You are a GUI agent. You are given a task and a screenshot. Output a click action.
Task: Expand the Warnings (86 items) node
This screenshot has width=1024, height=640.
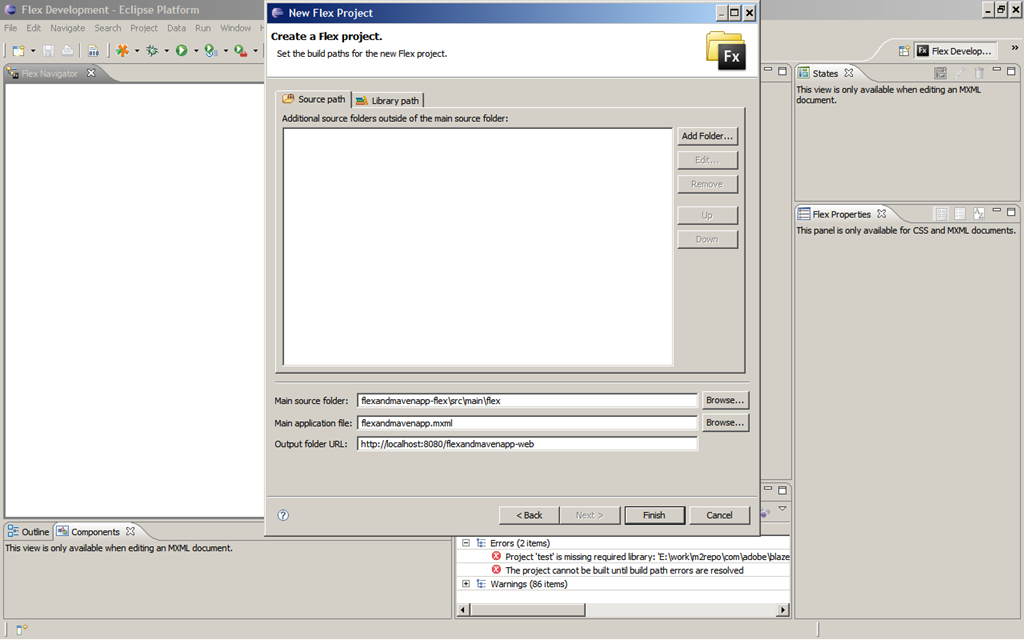[466, 584]
